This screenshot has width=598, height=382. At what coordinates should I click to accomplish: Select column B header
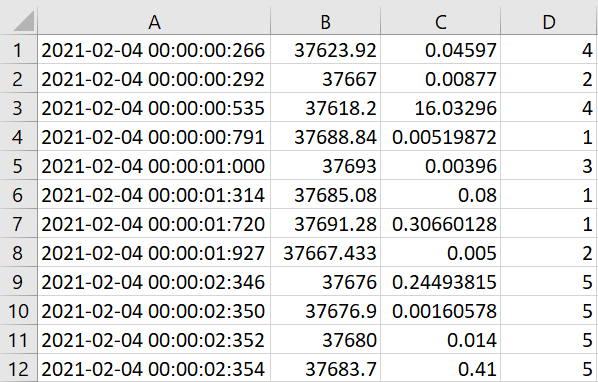tap(325, 20)
